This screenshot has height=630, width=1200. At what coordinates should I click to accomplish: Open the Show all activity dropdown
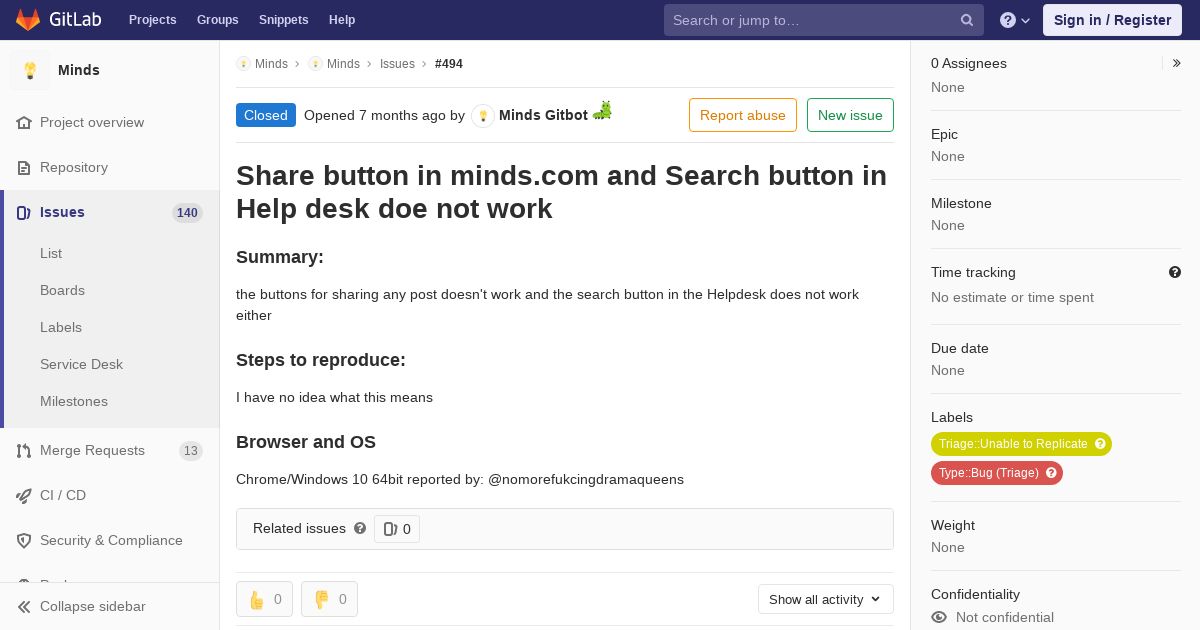[x=826, y=599]
